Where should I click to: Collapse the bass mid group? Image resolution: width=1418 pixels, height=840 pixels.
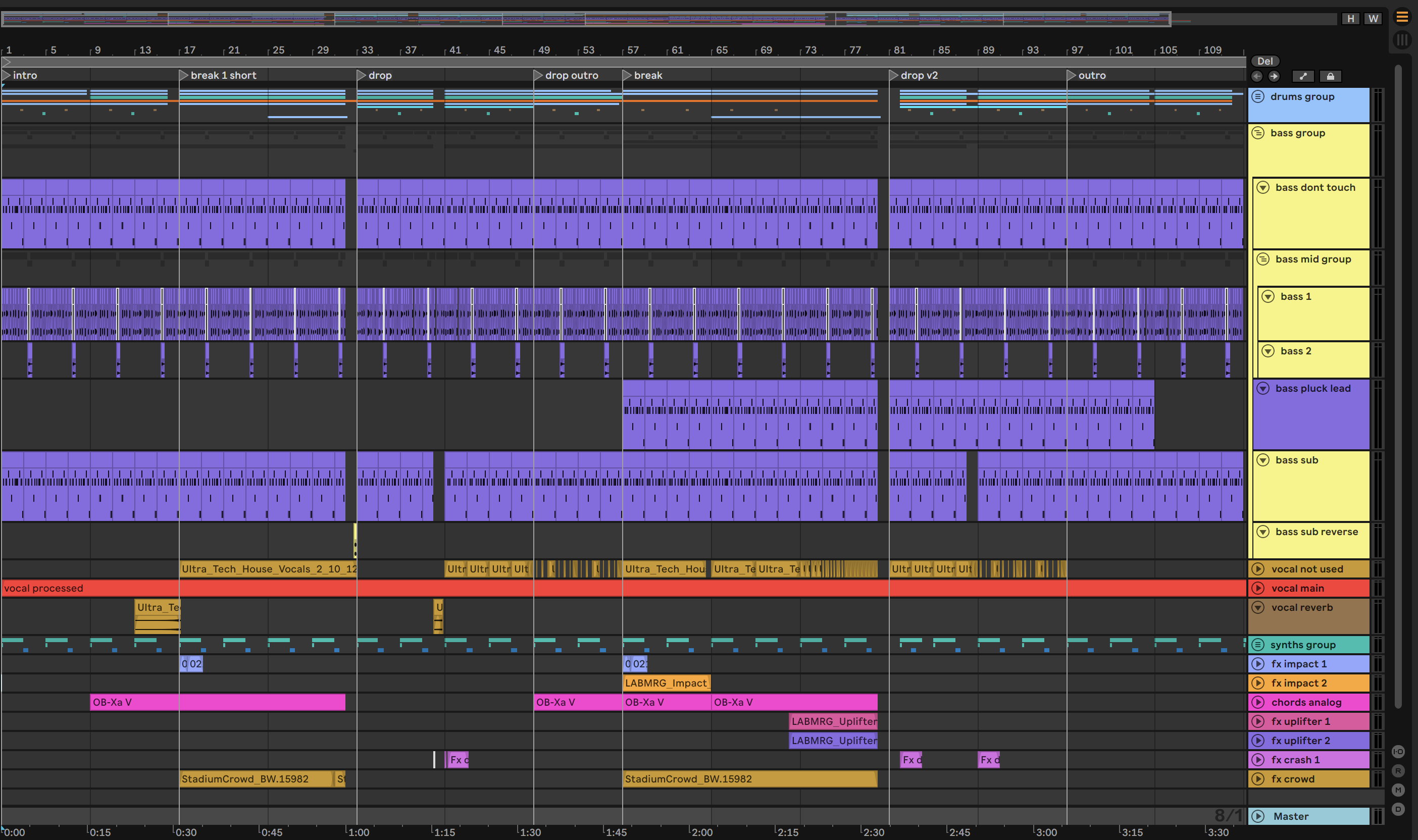tap(1263, 259)
